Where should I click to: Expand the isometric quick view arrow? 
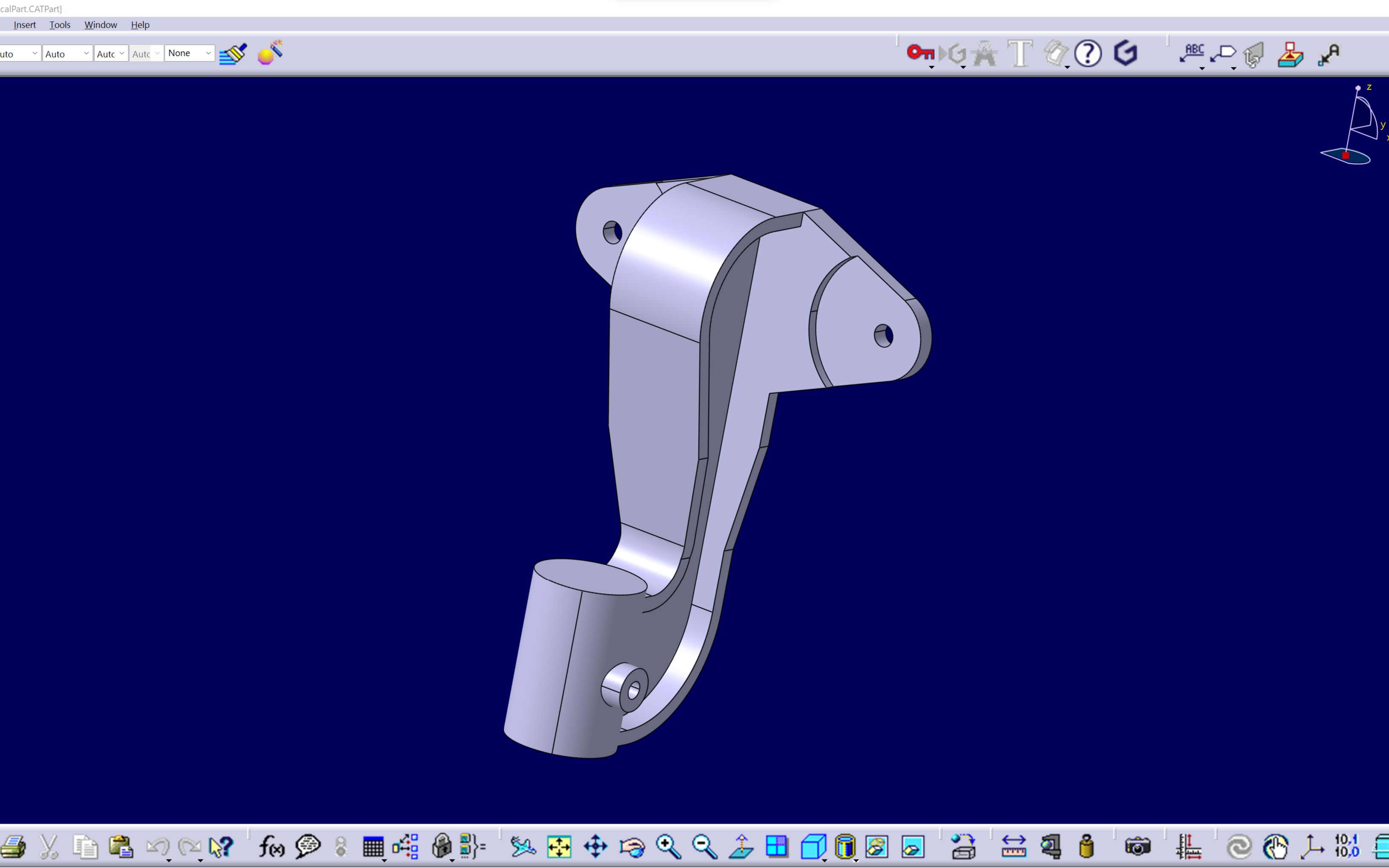(x=824, y=860)
